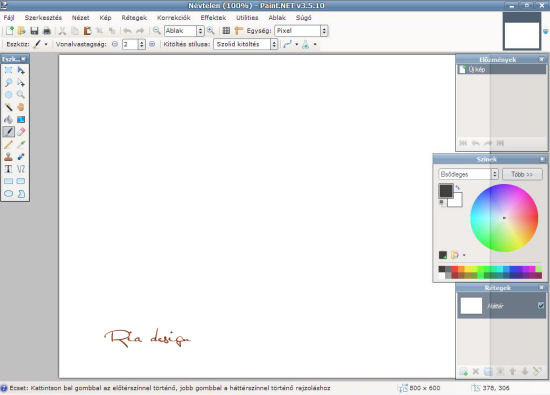
Task: Select the Ellipse shape tool
Action: pyautogui.click(x=8, y=194)
